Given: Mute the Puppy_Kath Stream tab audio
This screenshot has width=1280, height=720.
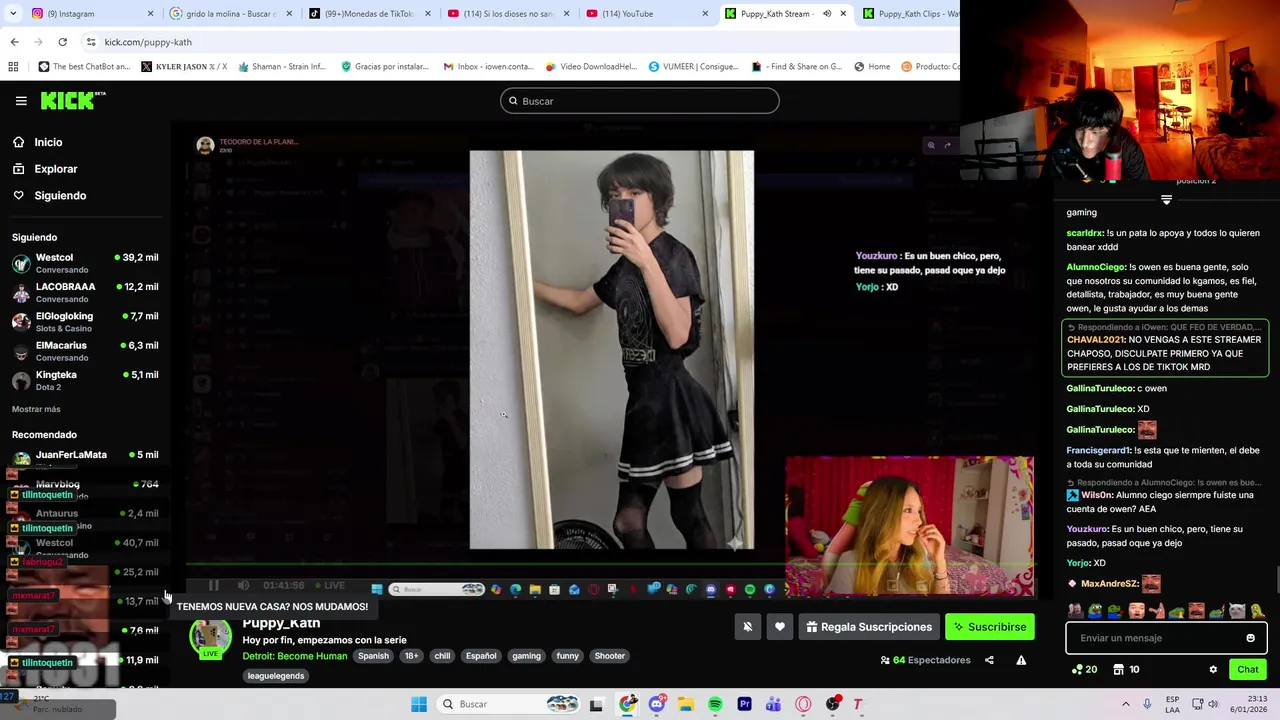Looking at the screenshot, I should (x=827, y=14).
